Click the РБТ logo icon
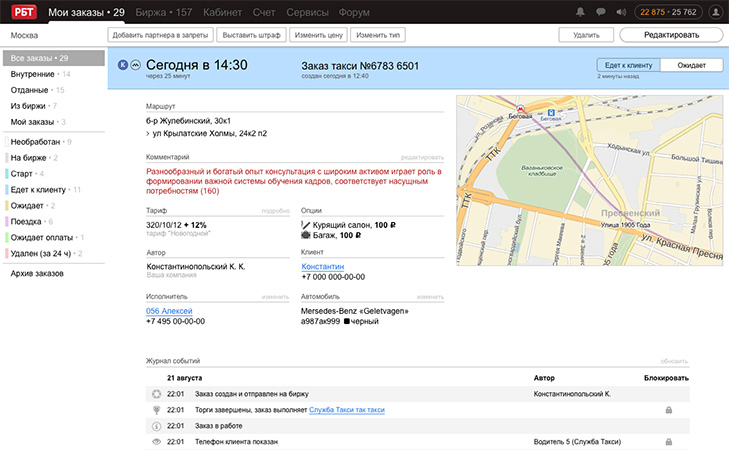The width and height of the screenshot is (729, 450). (x=24, y=12)
